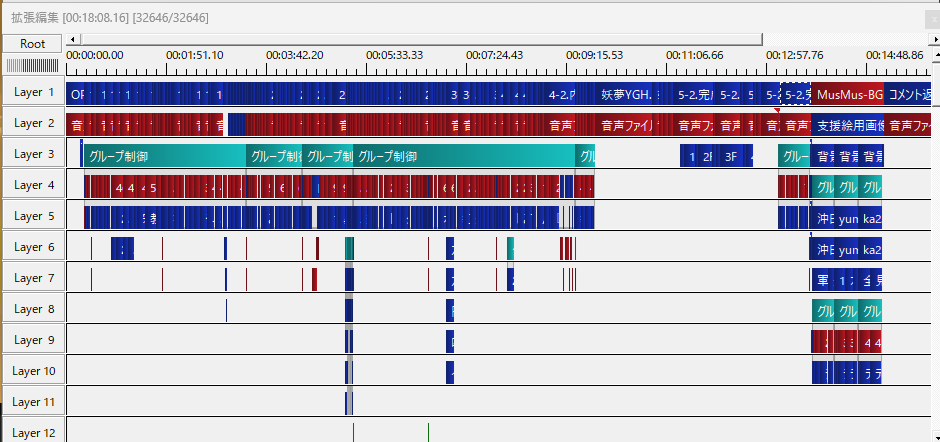Toggle visibility of Layer 4
The image size is (940, 442).
[33, 185]
